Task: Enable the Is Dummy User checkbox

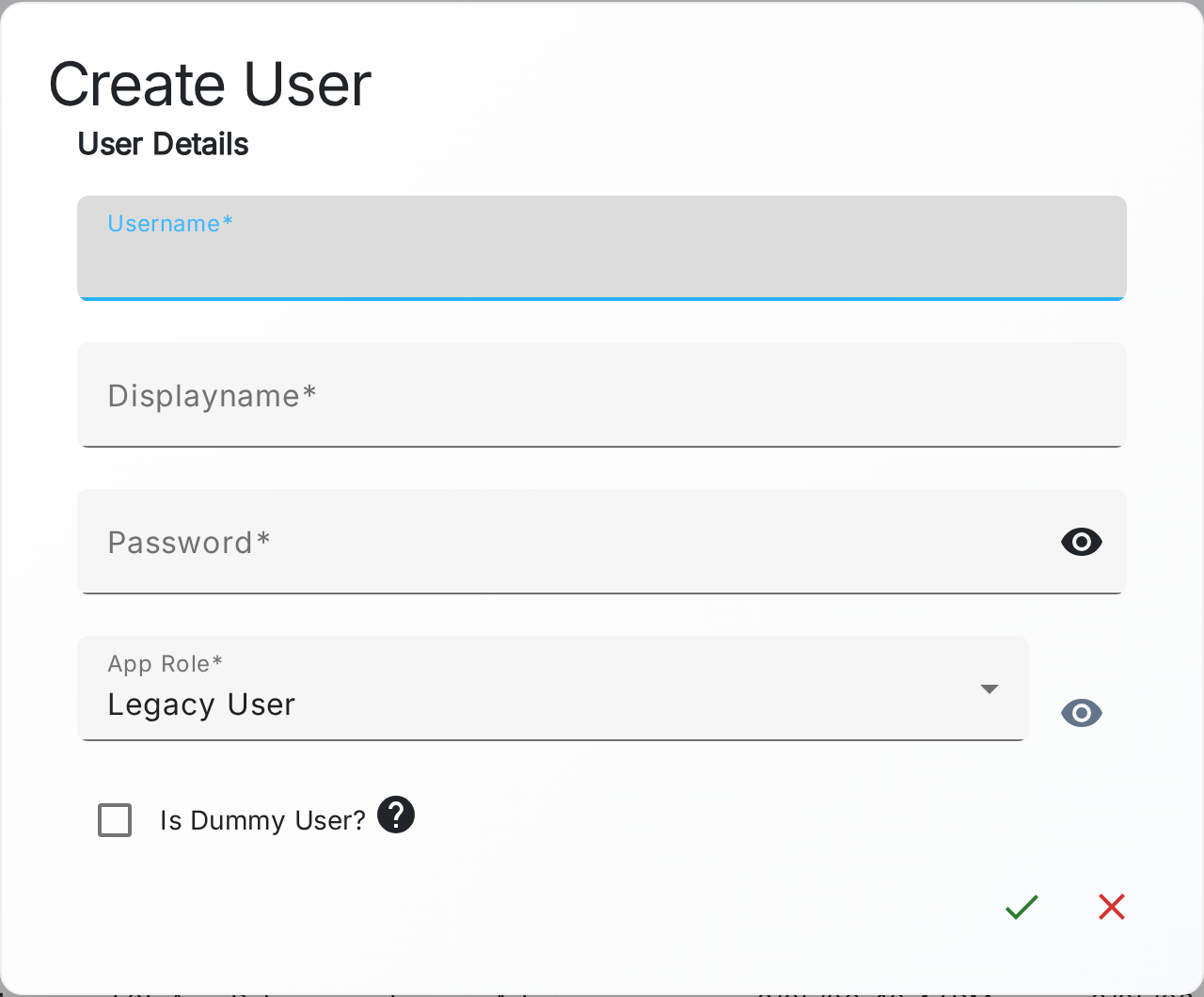Action: pyautogui.click(x=115, y=820)
